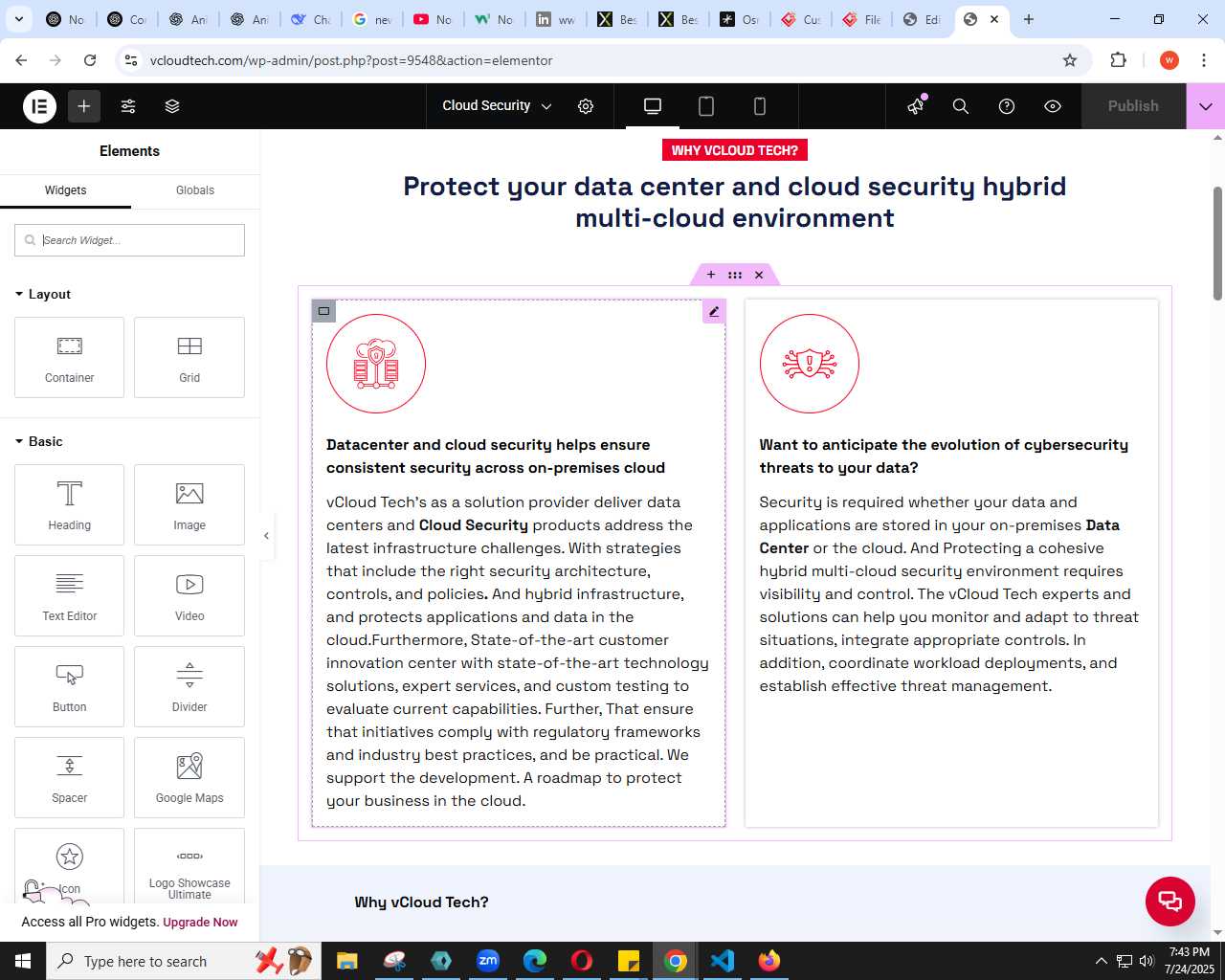The width and height of the screenshot is (1225, 980).
Task: Click 'Want to anticipate the evolution' heading
Action: coord(944,456)
